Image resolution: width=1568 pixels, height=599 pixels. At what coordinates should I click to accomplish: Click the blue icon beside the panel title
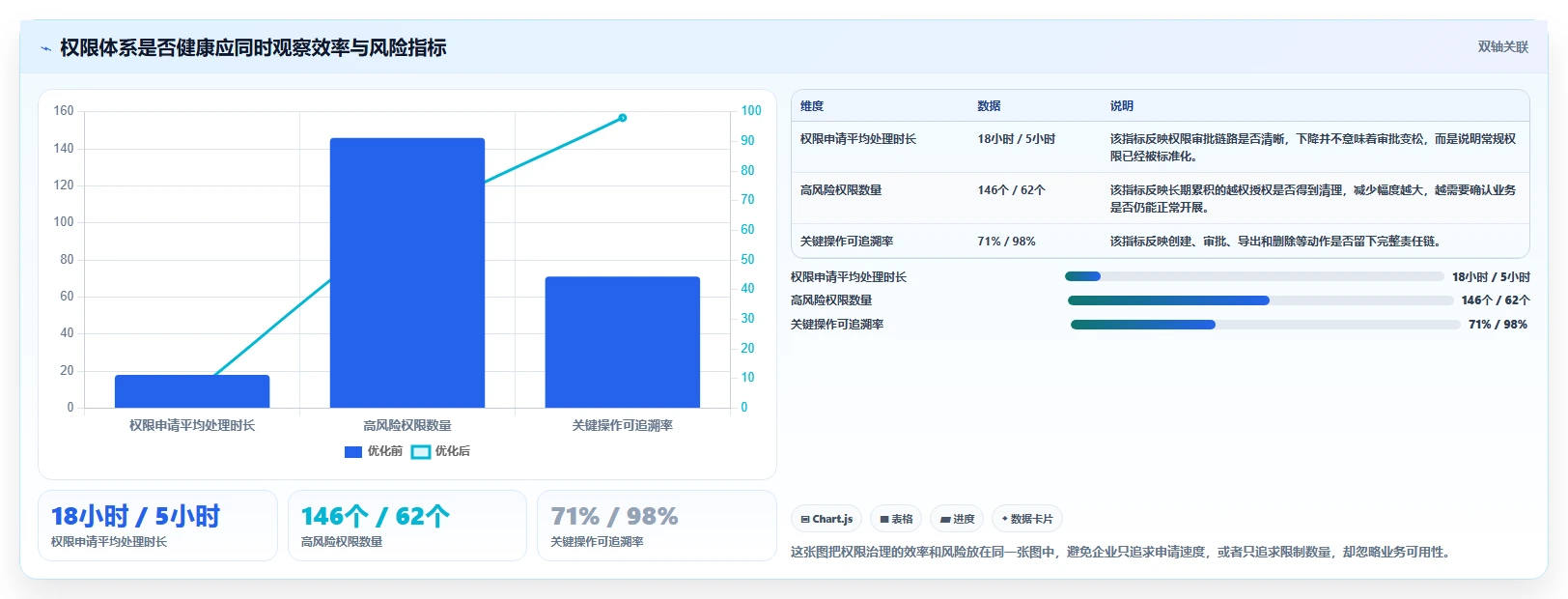pyautogui.click(x=45, y=48)
